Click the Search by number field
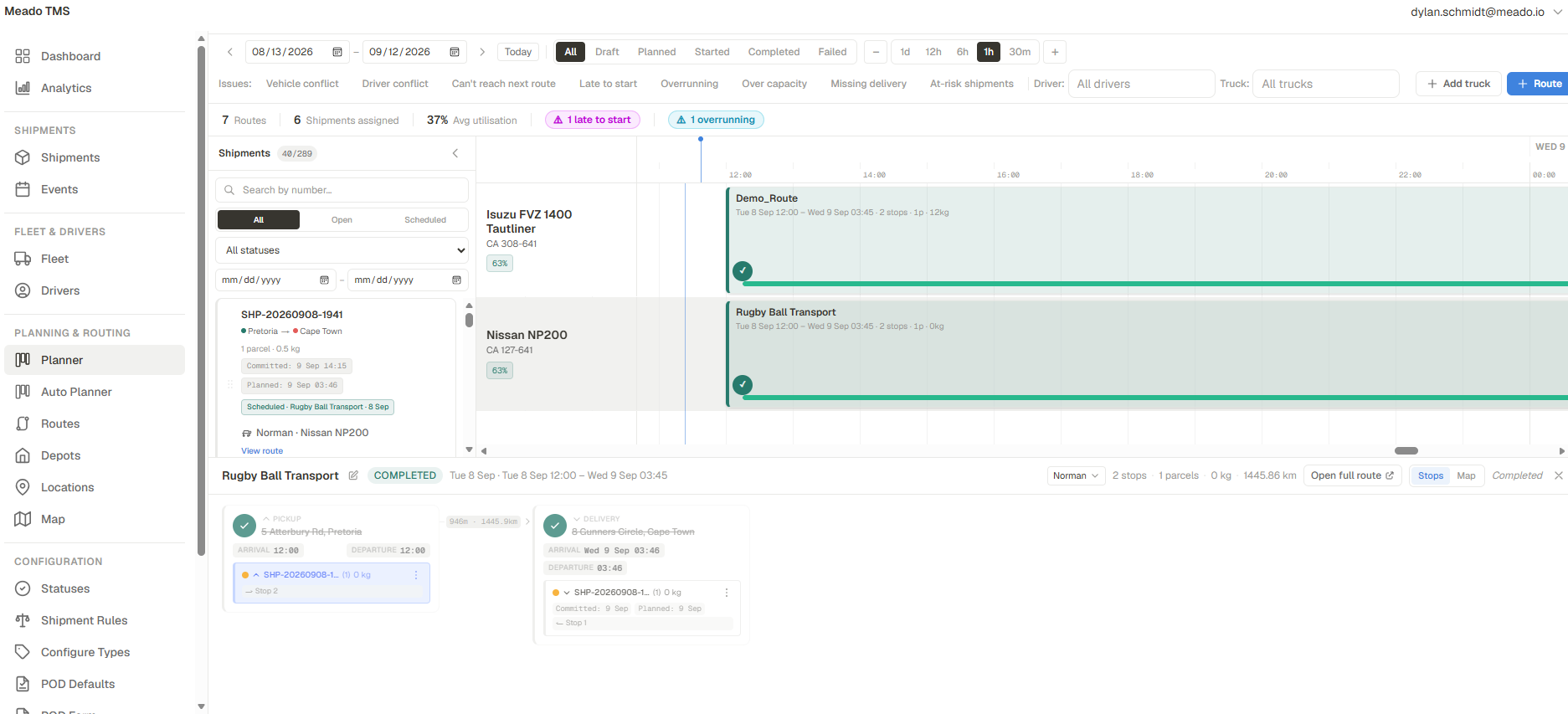The image size is (1568, 714). click(x=342, y=190)
